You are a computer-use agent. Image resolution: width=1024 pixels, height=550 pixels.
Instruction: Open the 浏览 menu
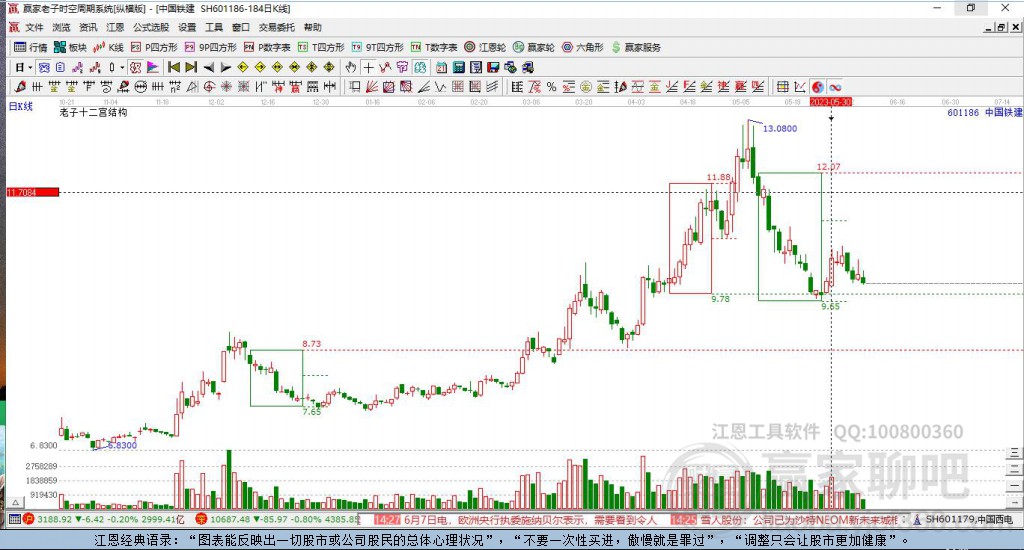tap(61, 27)
